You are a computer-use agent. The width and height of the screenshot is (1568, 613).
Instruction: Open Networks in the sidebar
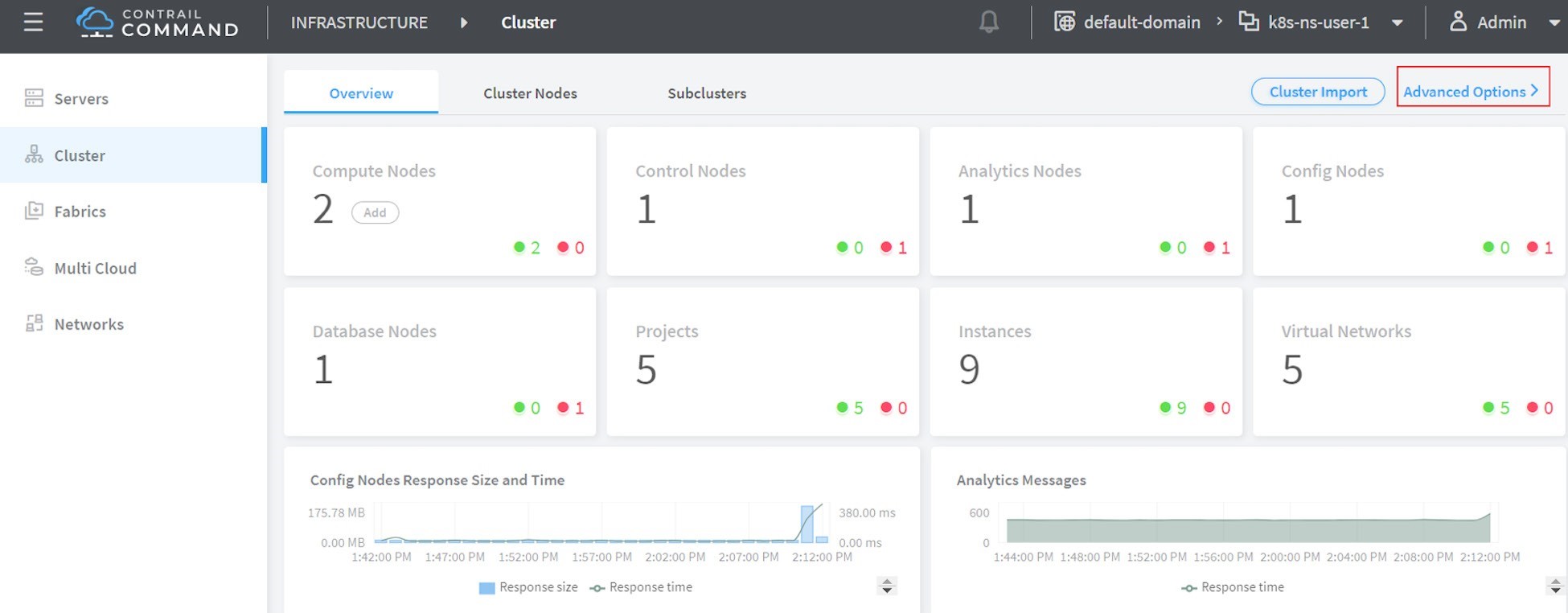click(x=133, y=323)
